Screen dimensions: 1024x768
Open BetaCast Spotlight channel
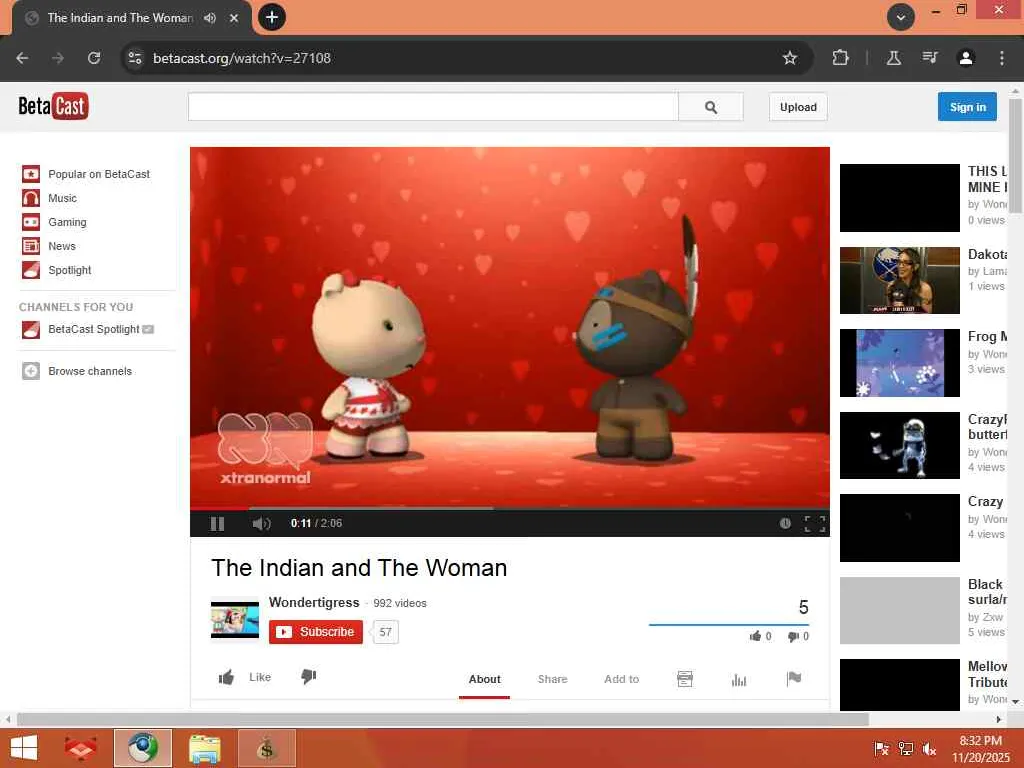point(93,329)
